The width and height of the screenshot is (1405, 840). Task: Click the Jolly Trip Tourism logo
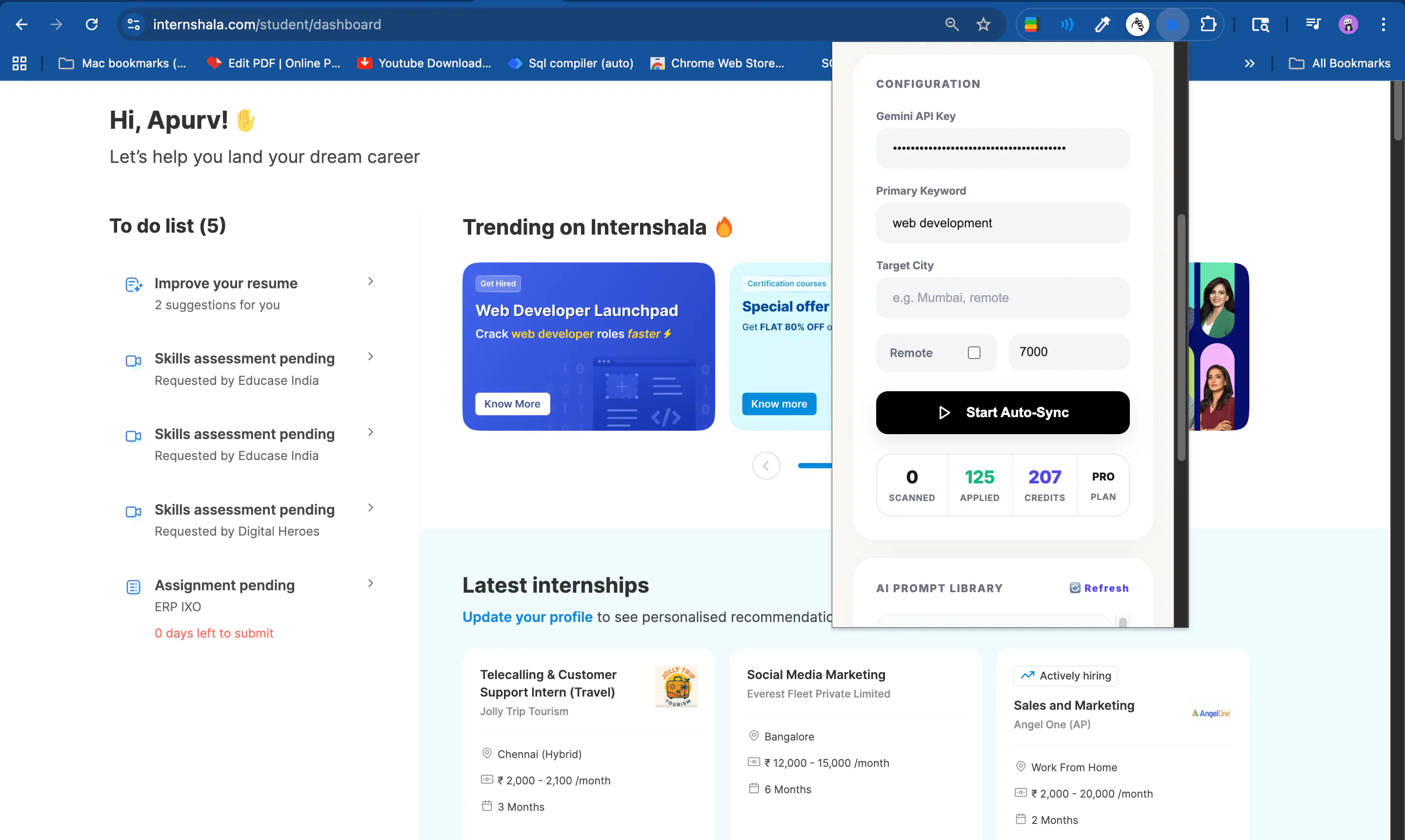coord(677,687)
